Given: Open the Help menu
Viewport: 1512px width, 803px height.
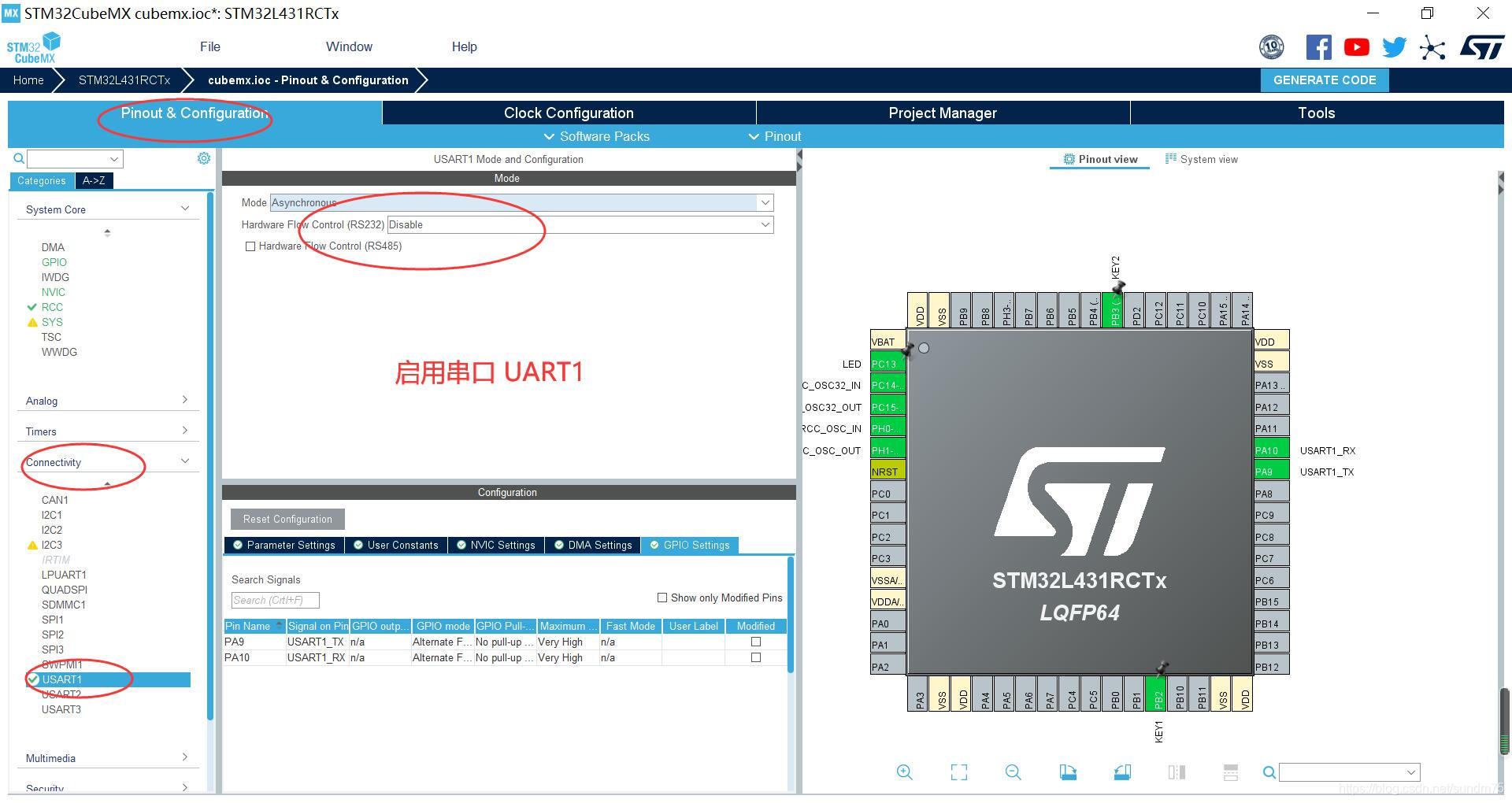Looking at the screenshot, I should (x=464, y=46).
